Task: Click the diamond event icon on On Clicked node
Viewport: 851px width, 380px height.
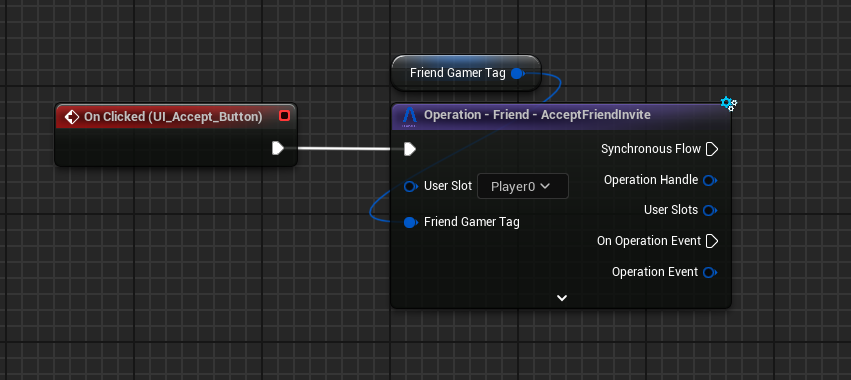Action: coord(71,117)
